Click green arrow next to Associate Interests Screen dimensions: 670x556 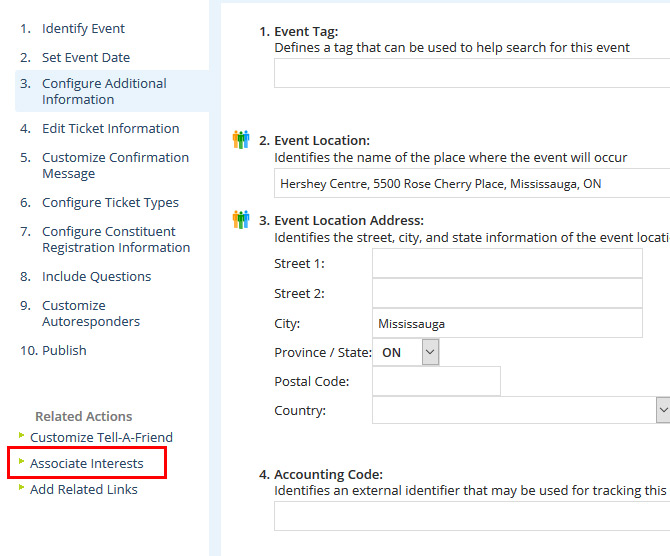(22, 462)
